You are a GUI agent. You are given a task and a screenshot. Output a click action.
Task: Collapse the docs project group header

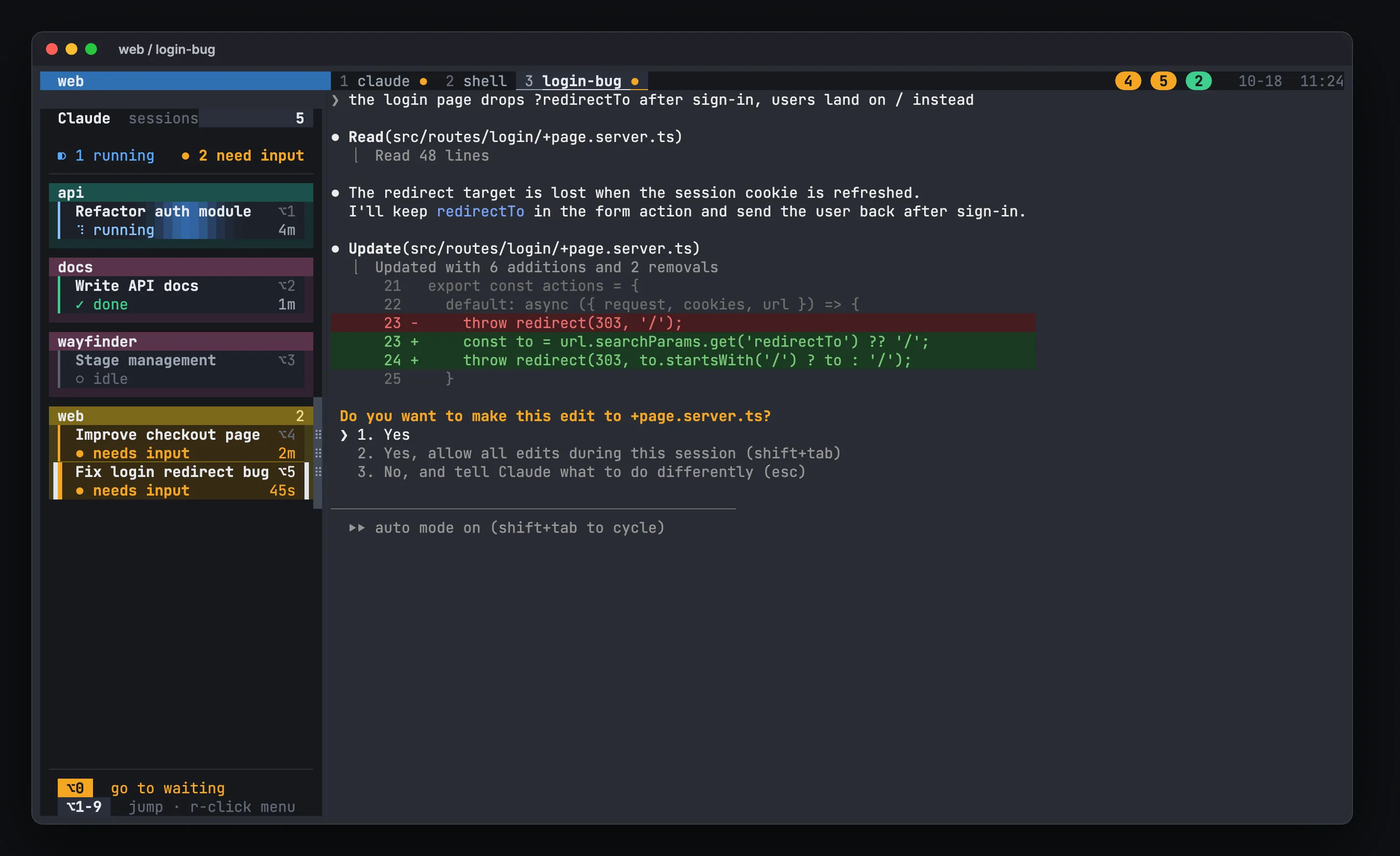pos(181,267)
